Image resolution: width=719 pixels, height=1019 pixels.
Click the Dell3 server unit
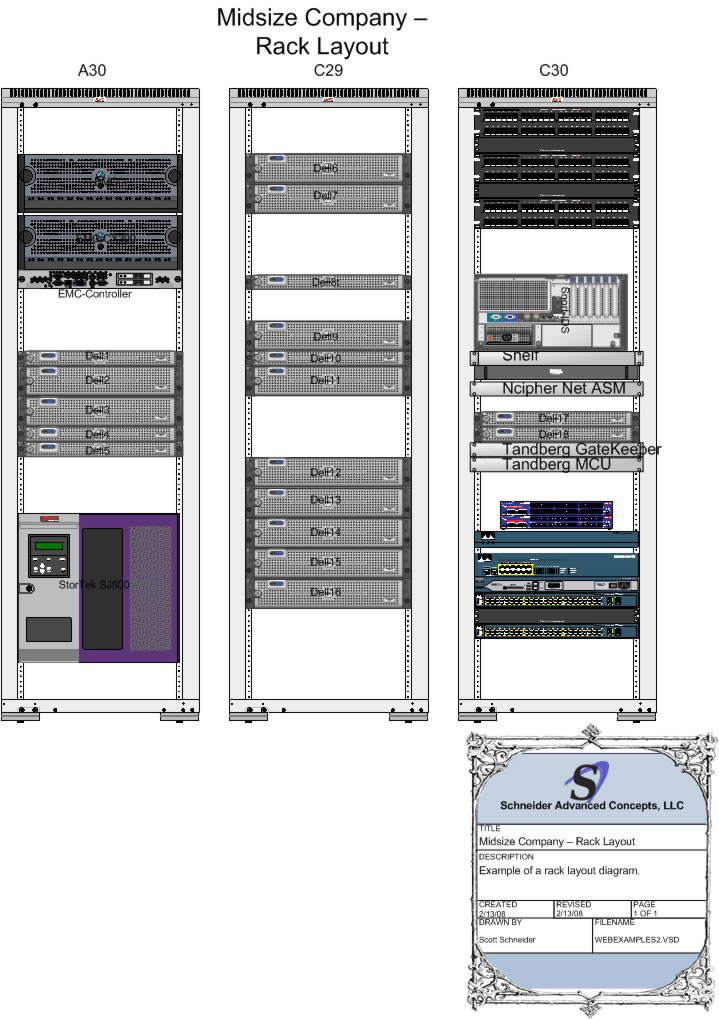point(100,411)
